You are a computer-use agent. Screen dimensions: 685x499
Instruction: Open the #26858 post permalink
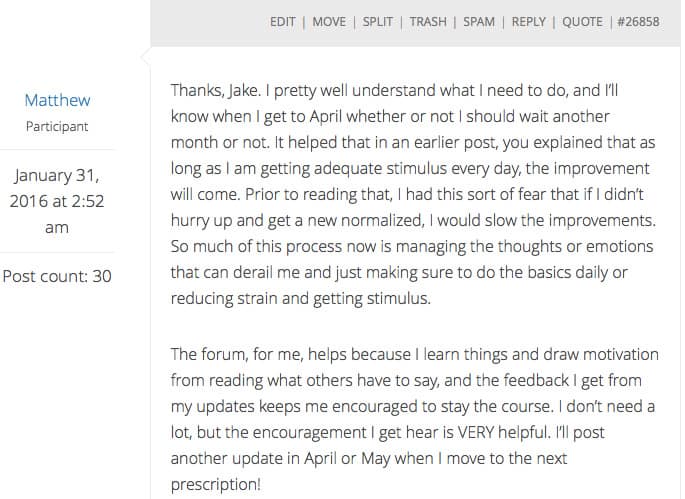638,22
